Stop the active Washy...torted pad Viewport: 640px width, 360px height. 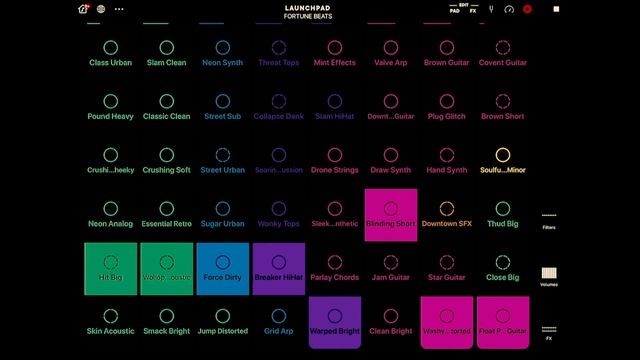click(447, 322)
